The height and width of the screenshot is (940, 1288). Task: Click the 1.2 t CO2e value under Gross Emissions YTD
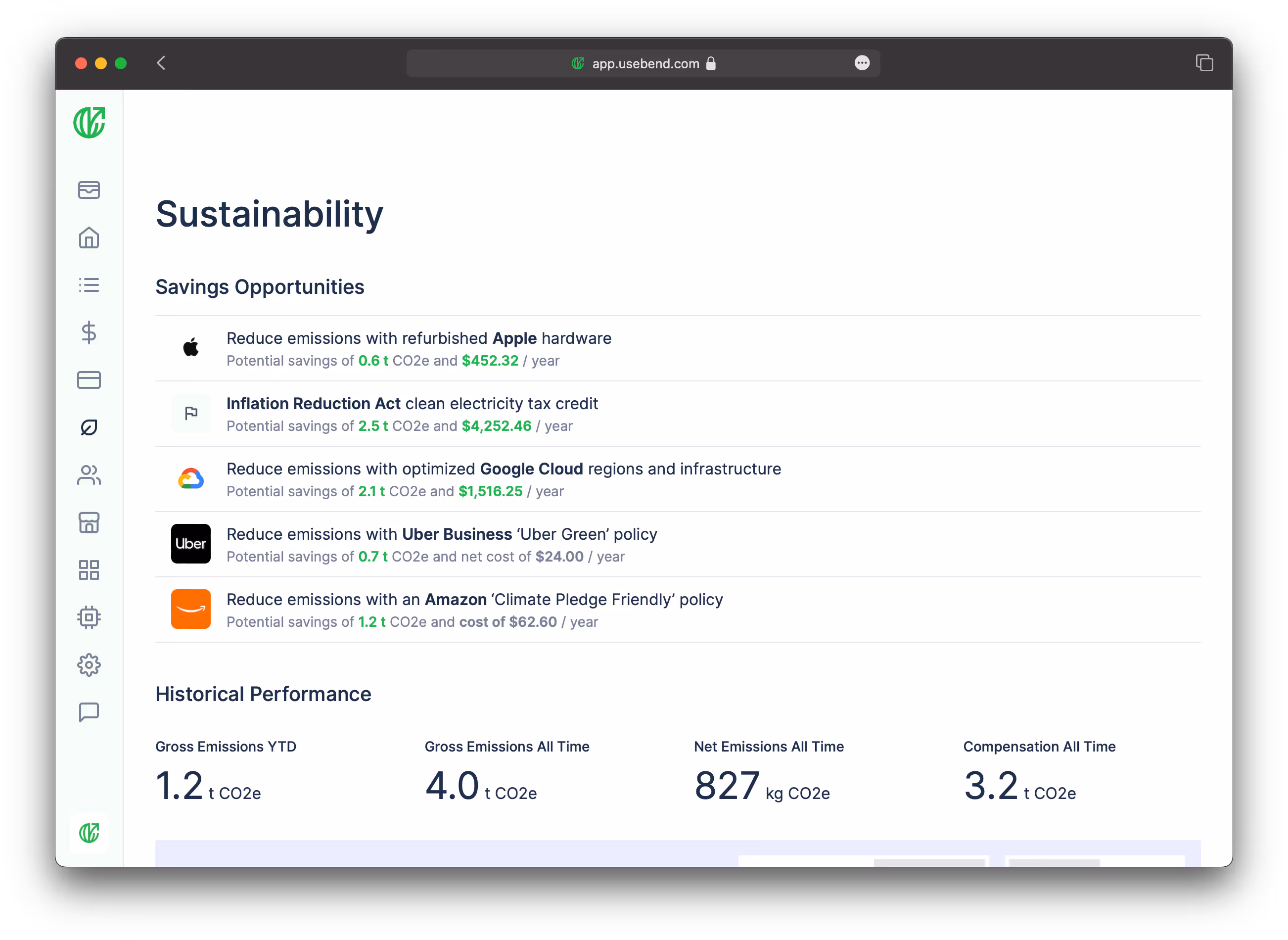tap(208, 786)
